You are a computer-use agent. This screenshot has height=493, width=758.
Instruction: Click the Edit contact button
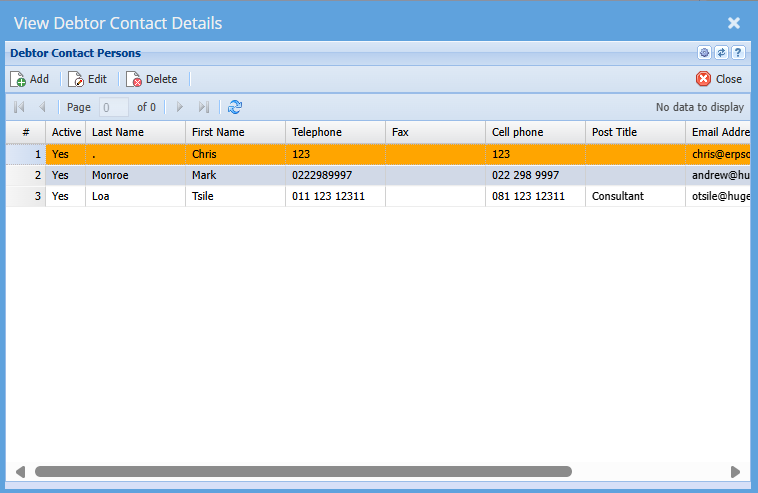[x=87, y=79]
